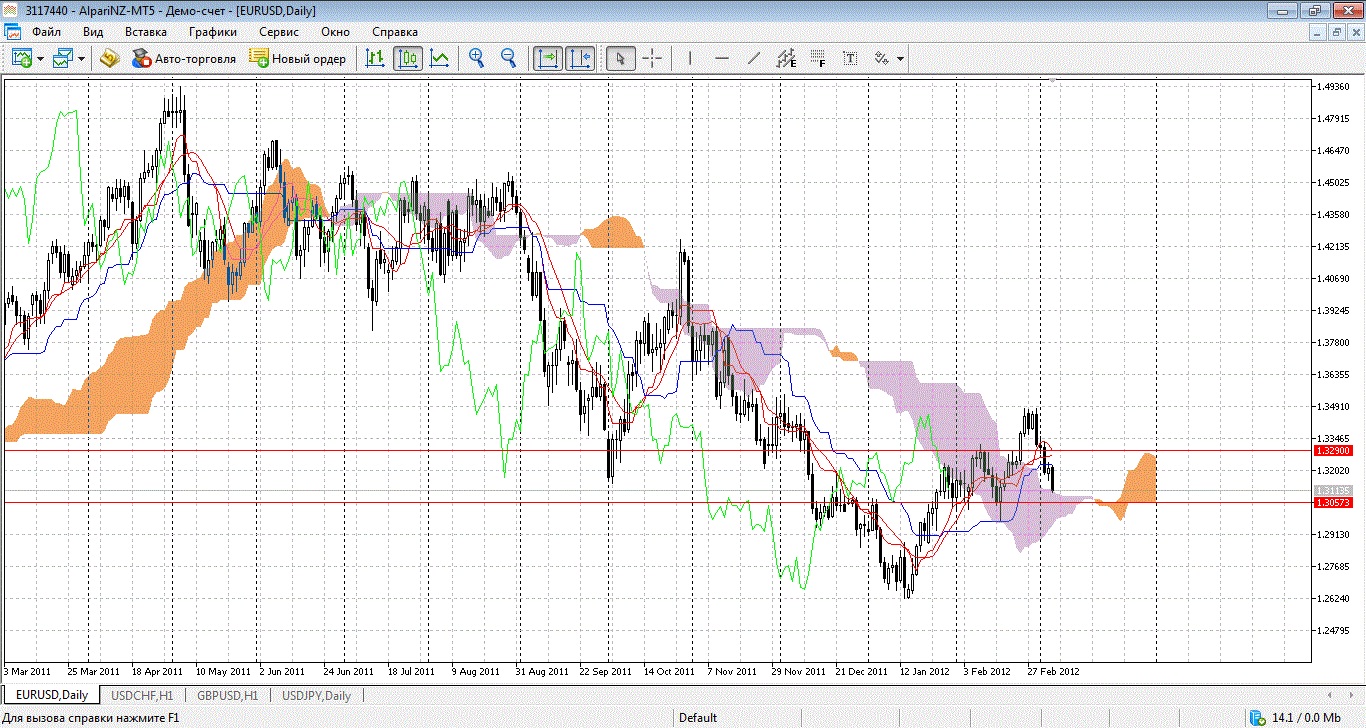Viewport: 1366px width, 728px height.
Task: Choose the text label tool
Action: [x=850, y=58]
